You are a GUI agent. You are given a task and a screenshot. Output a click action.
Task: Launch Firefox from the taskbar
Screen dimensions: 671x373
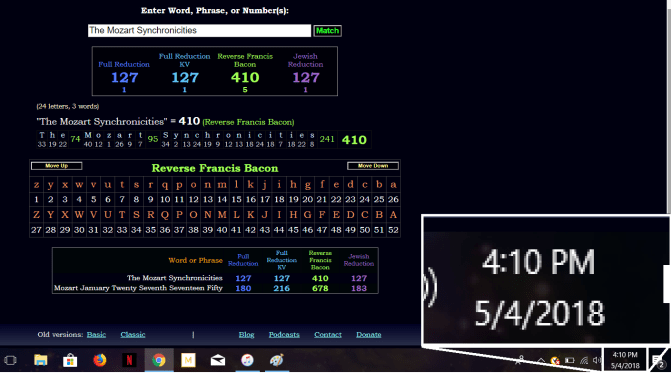[x=100, y=360]
